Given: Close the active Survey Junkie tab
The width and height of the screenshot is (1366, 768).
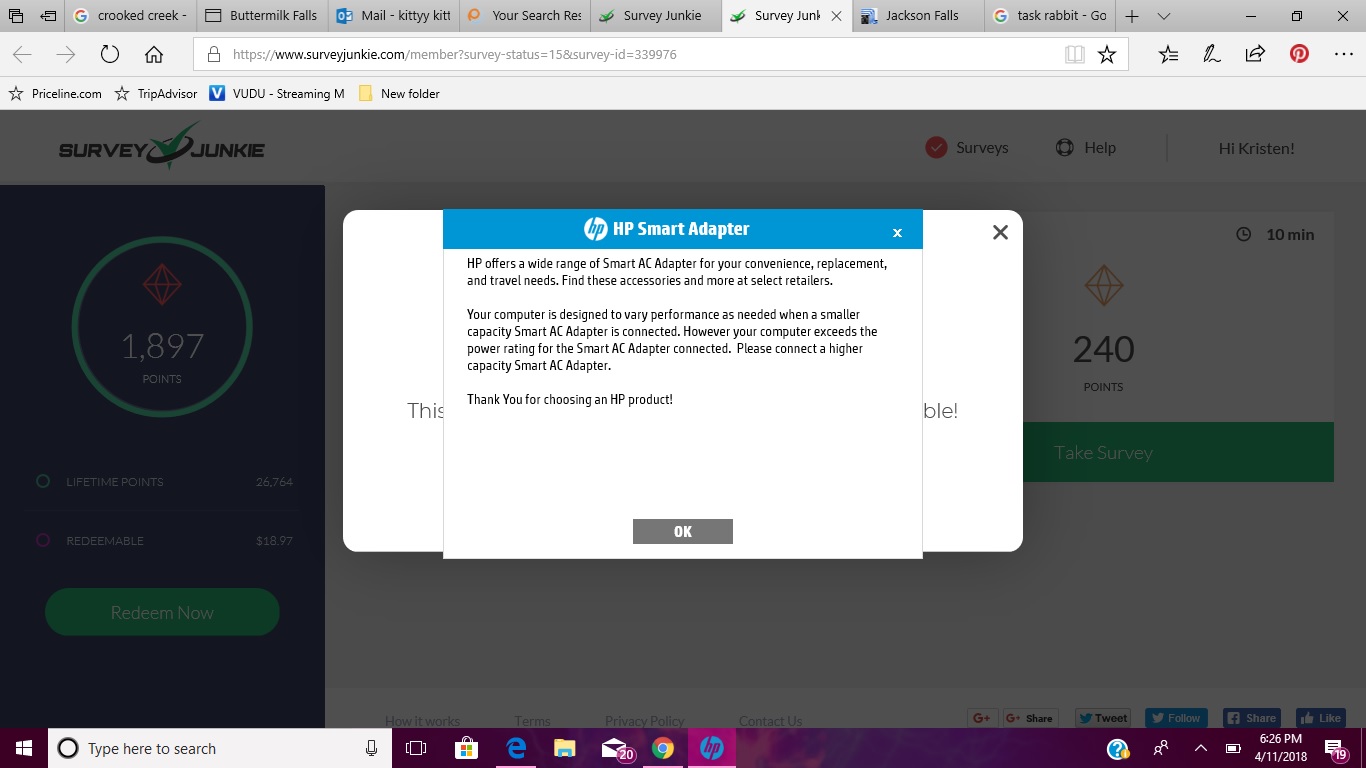Looking at the screenshot, I should (836, 16).
